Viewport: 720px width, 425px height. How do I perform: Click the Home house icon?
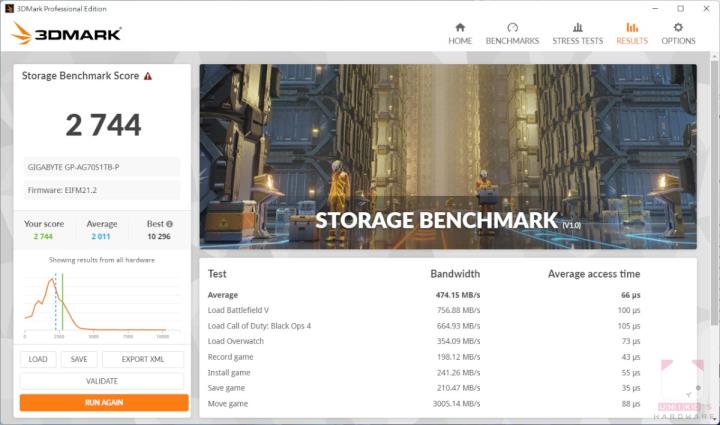(x=460, y=27)
